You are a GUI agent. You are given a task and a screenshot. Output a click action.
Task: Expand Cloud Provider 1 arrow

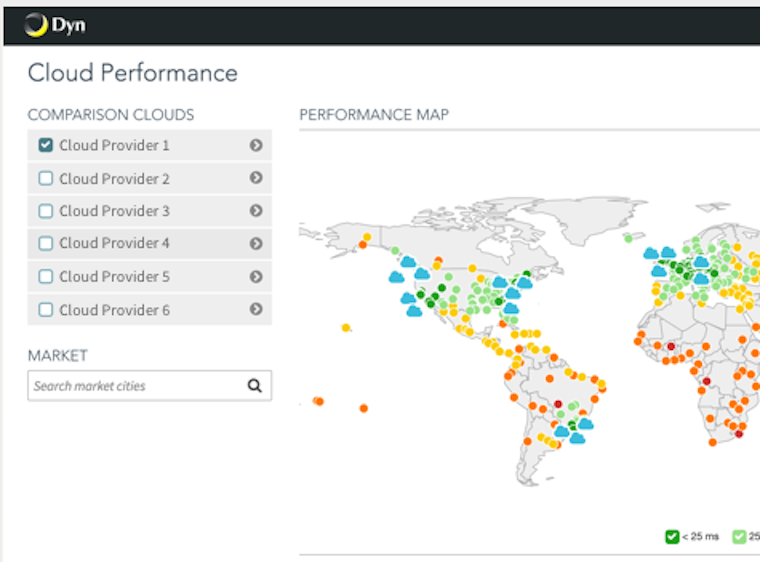256,145
